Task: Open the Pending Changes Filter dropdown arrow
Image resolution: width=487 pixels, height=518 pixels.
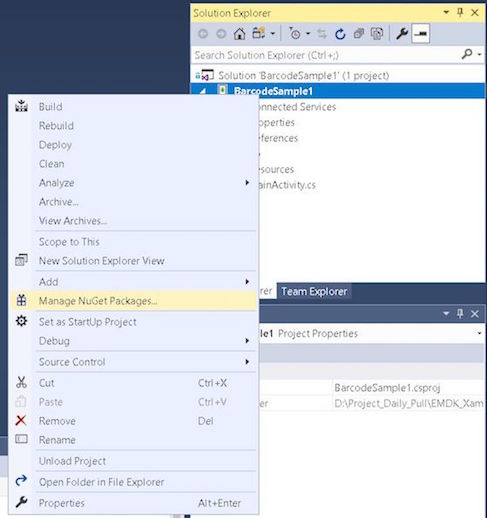Action: pos(308,34)
